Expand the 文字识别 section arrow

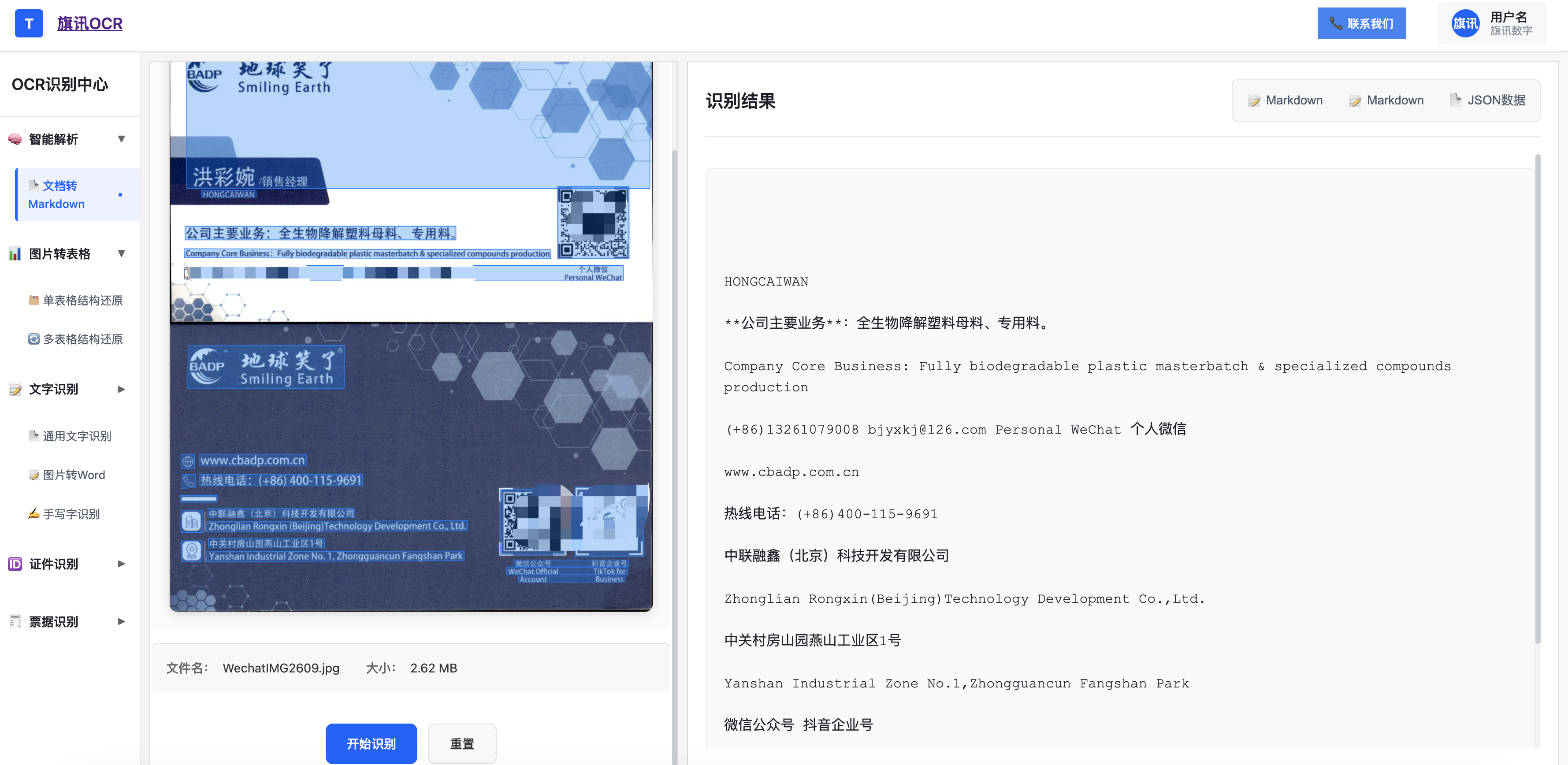click(121, 390)
